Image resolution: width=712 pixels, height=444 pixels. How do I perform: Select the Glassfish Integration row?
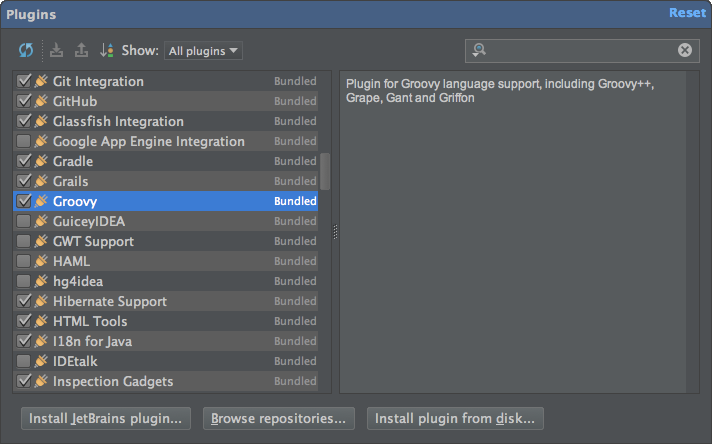[166, 121]
